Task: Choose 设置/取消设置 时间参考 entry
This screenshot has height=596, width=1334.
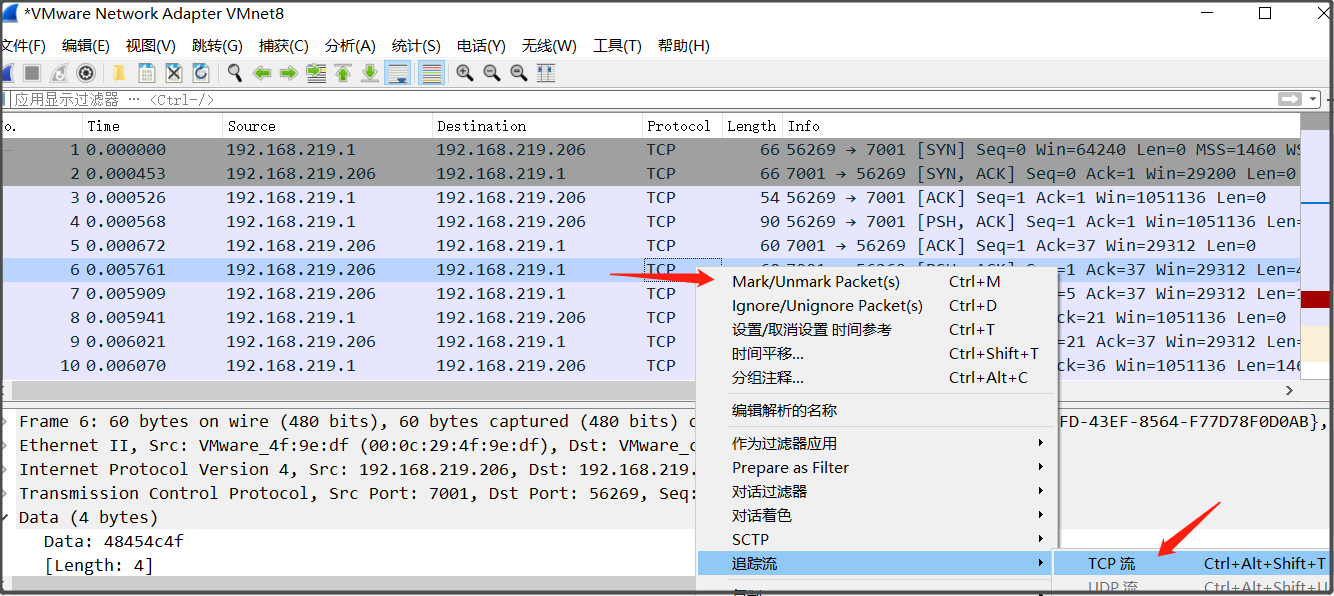Action: pyautogui.click(x=875, y=329)
